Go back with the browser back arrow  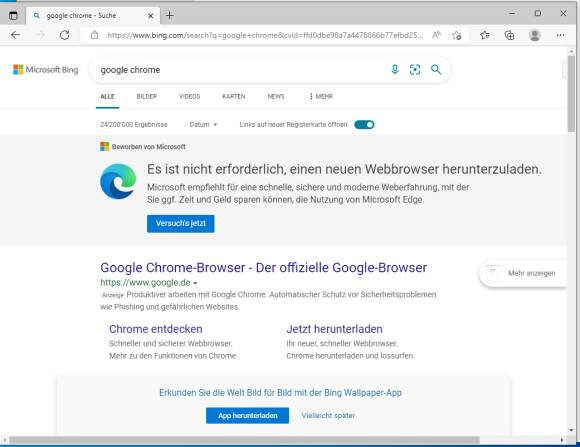pyautogui.click(x=16, y=35)
